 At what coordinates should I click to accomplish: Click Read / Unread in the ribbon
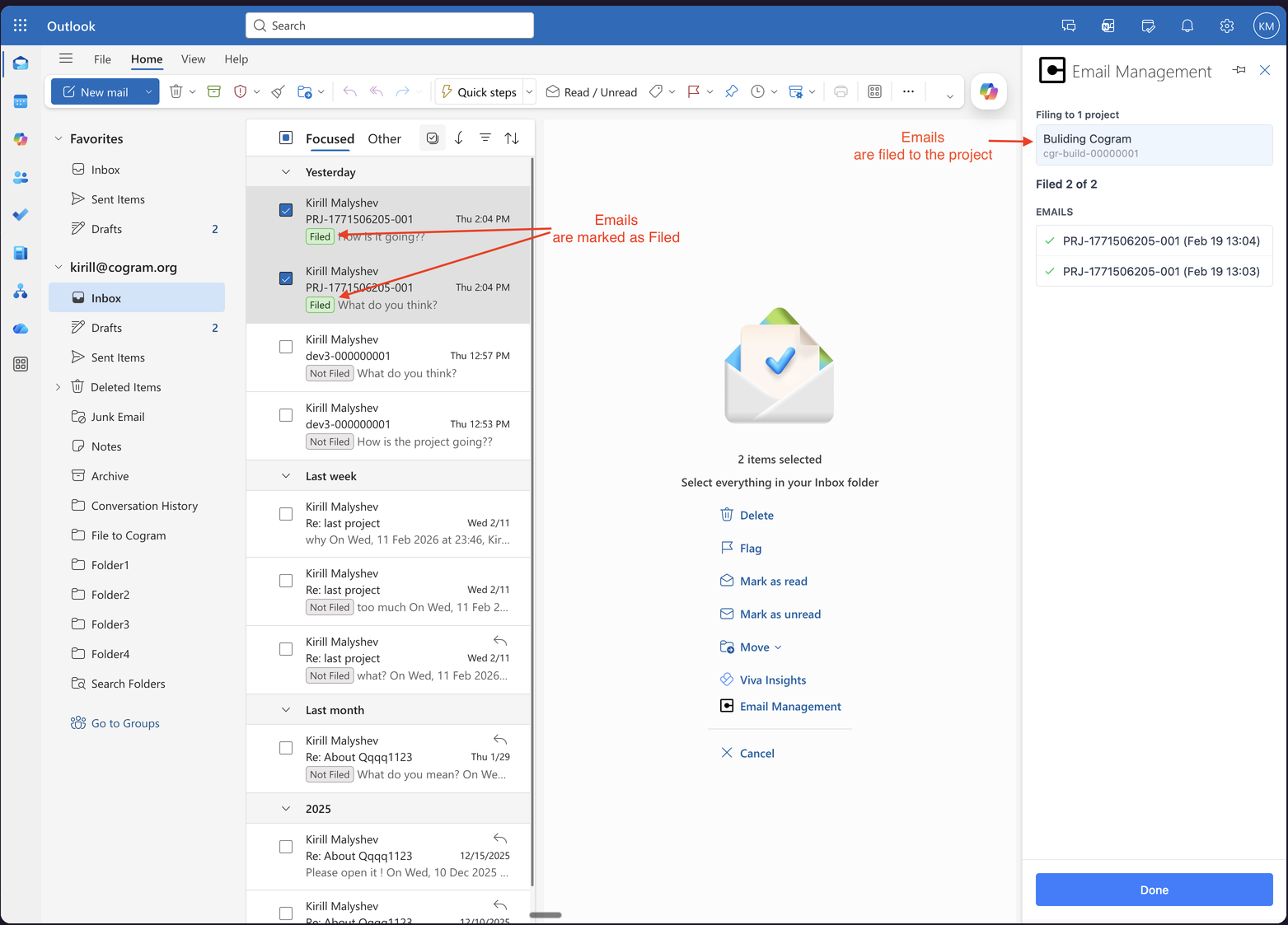592,91
